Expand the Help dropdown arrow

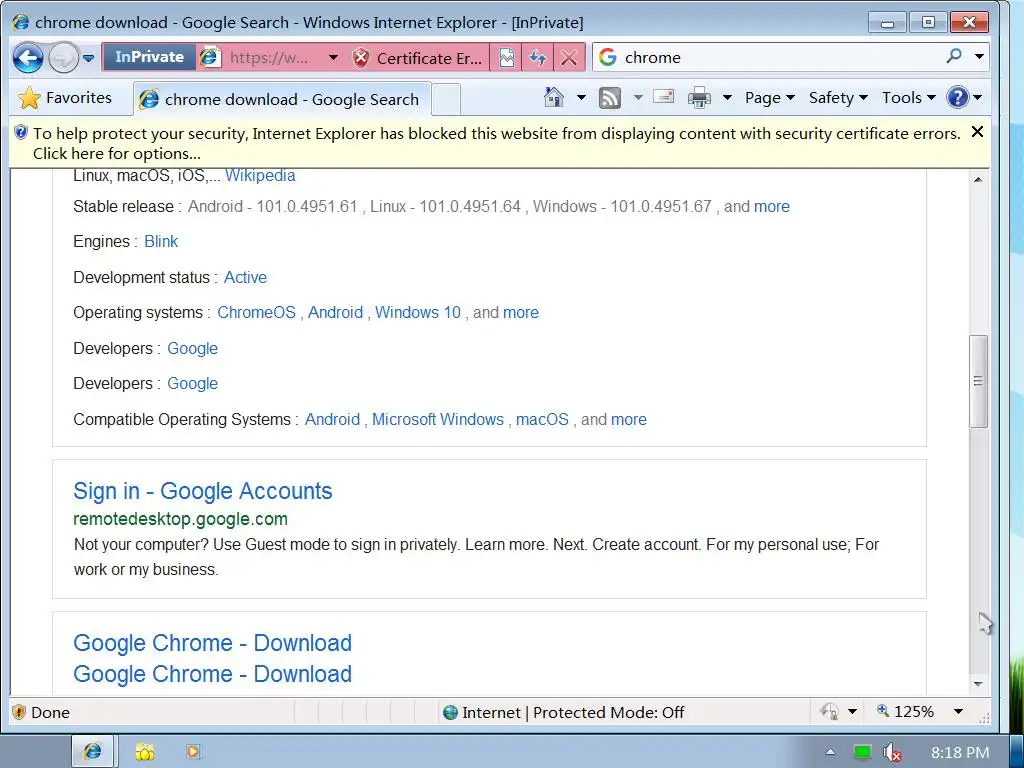coord(978,98)
